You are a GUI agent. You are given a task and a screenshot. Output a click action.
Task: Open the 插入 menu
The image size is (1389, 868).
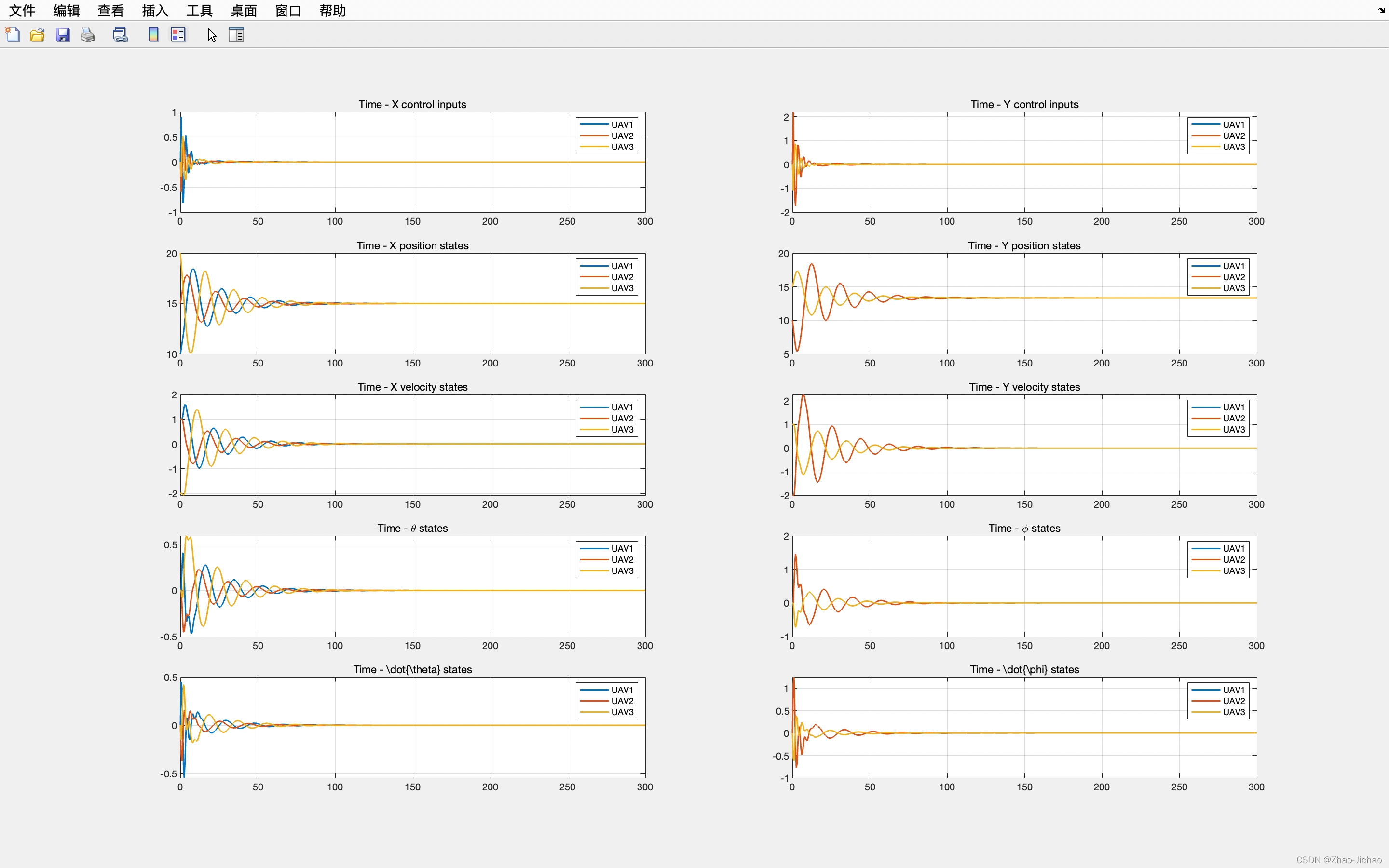155,10
